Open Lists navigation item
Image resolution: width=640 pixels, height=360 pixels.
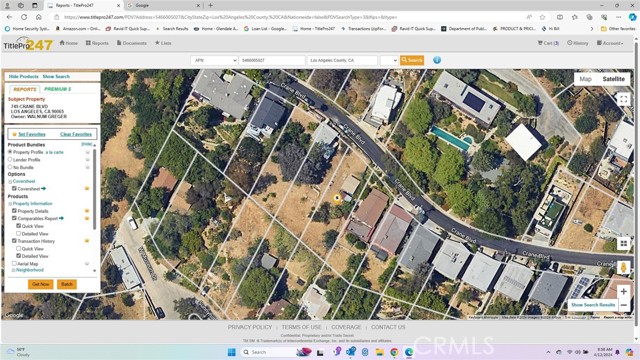[x=163, y=43]
